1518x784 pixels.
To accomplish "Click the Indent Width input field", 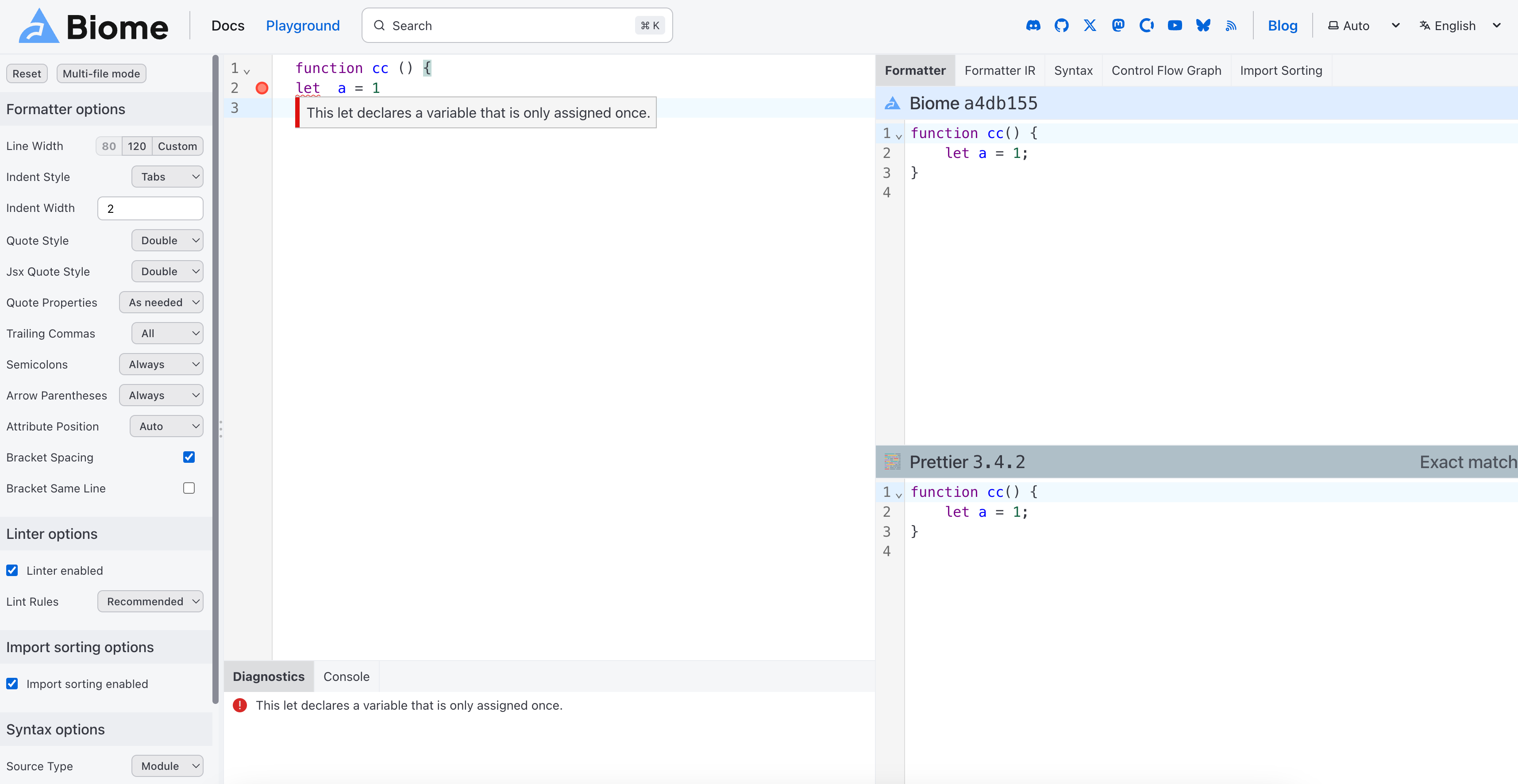I will coord(150,208).
